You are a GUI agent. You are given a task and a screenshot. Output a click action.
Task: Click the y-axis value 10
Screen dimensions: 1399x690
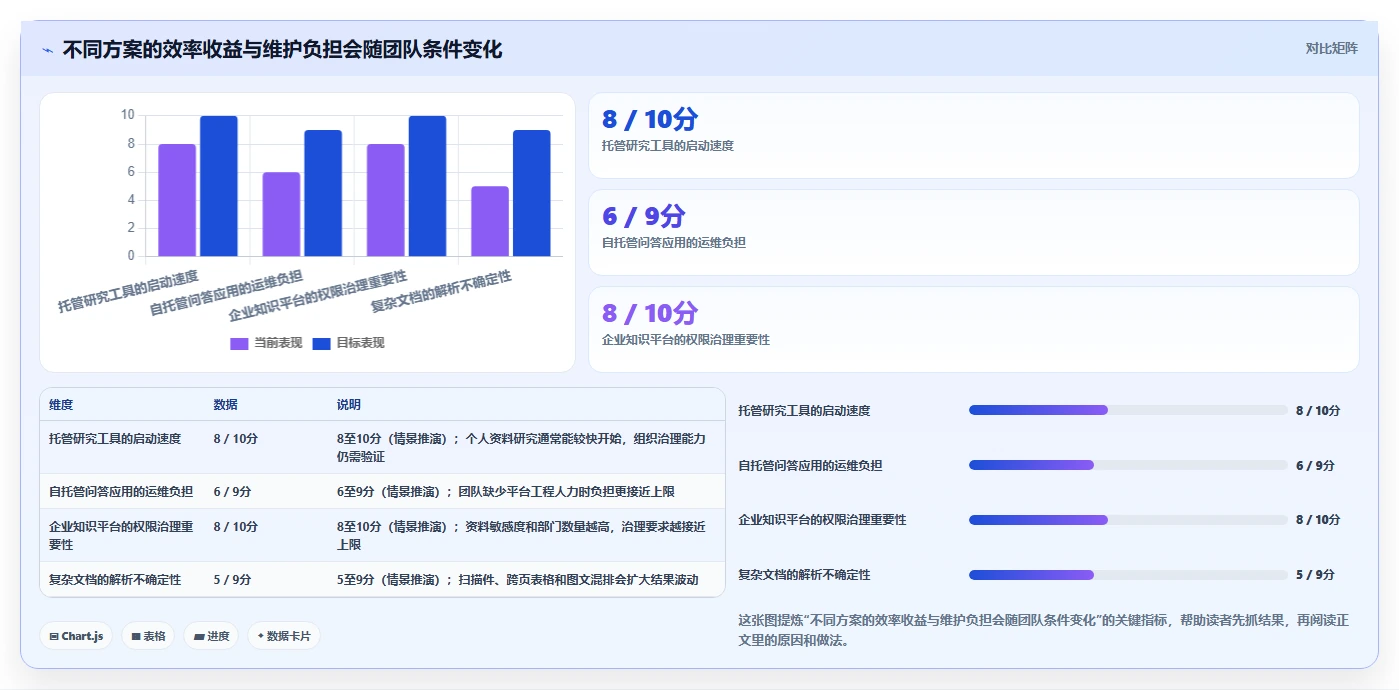(x=127, y=115)
